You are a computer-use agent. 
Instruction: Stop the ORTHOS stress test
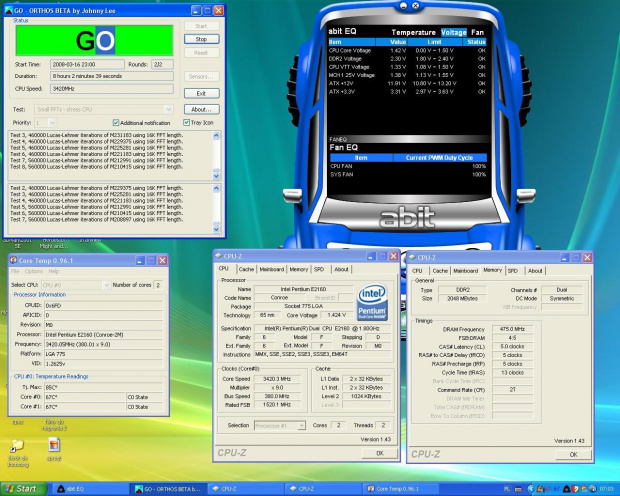click(x=201, y=39)
